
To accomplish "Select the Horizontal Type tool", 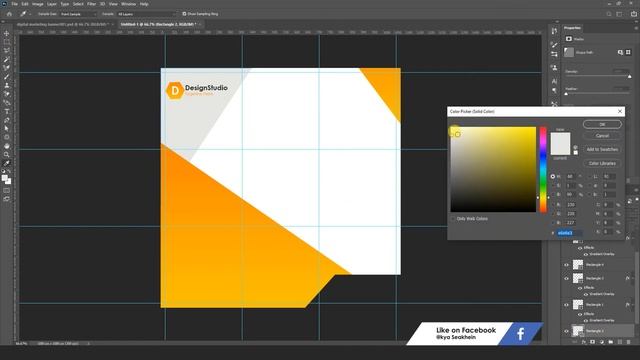I will [x=7, y=111].
